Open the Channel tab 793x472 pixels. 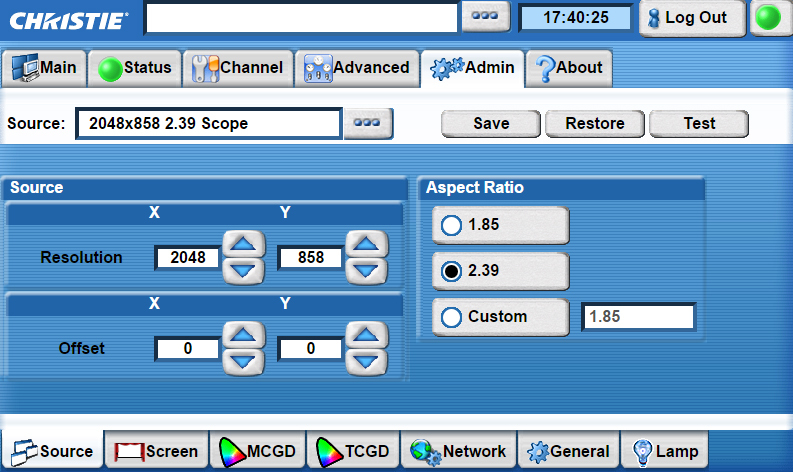(x=238, y=68)
